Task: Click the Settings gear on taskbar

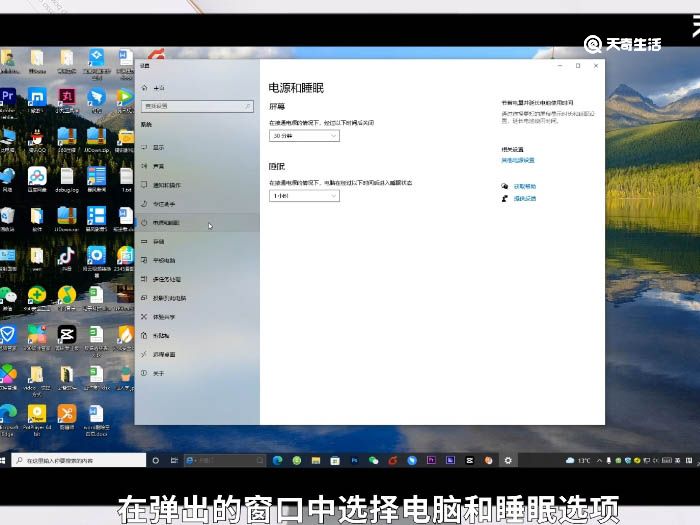Action: pyautogui.click(x=508, y=460)
